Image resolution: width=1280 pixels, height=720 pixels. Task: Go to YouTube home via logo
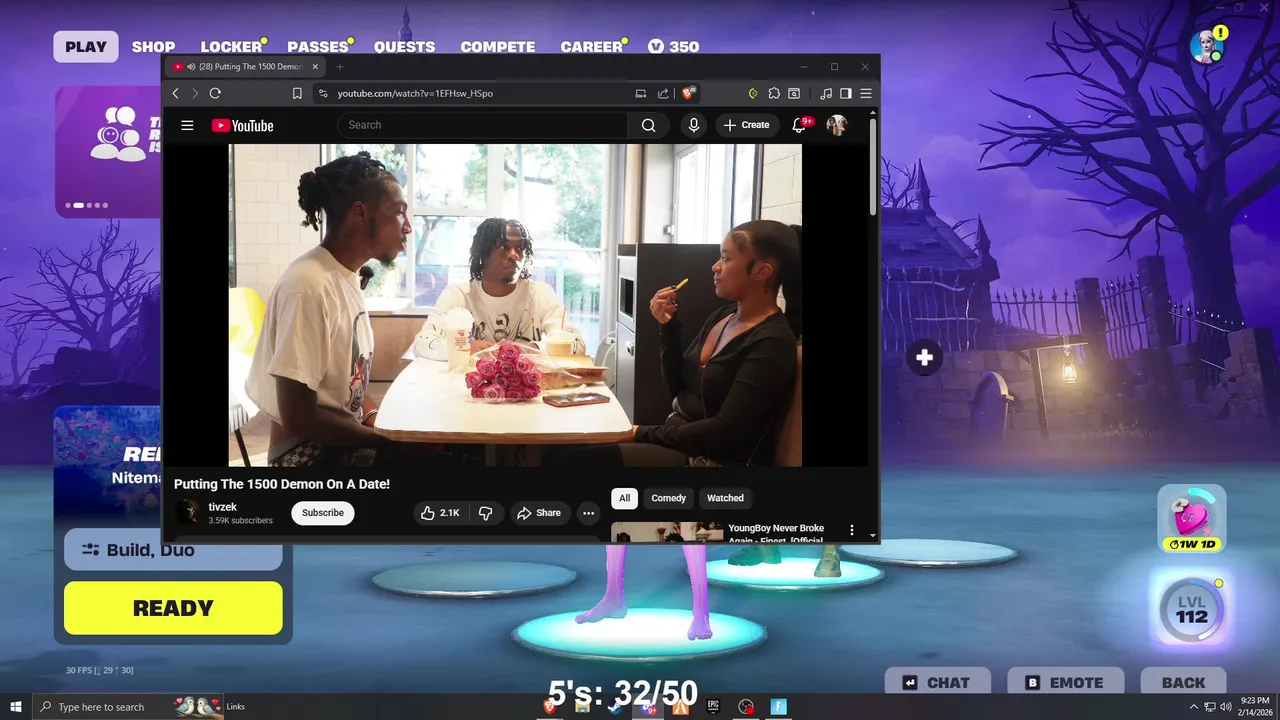click(242, 125)
